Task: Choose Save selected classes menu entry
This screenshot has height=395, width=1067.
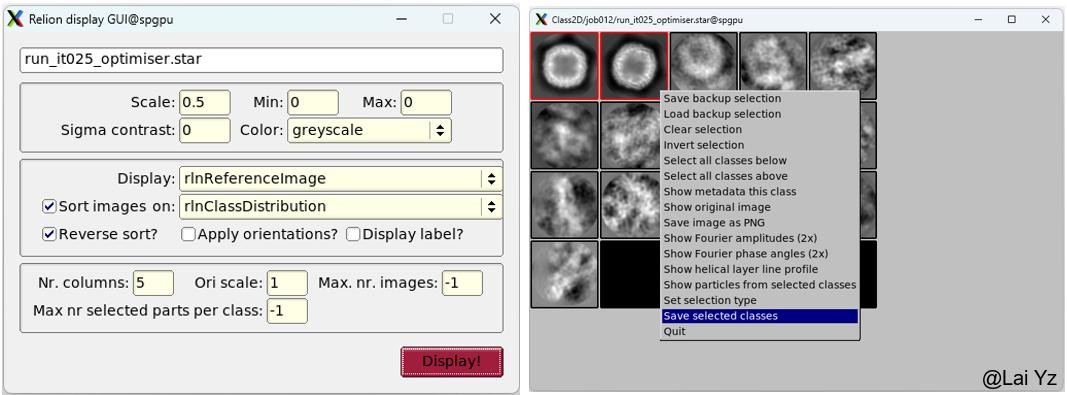Action: tap(760, 316)
